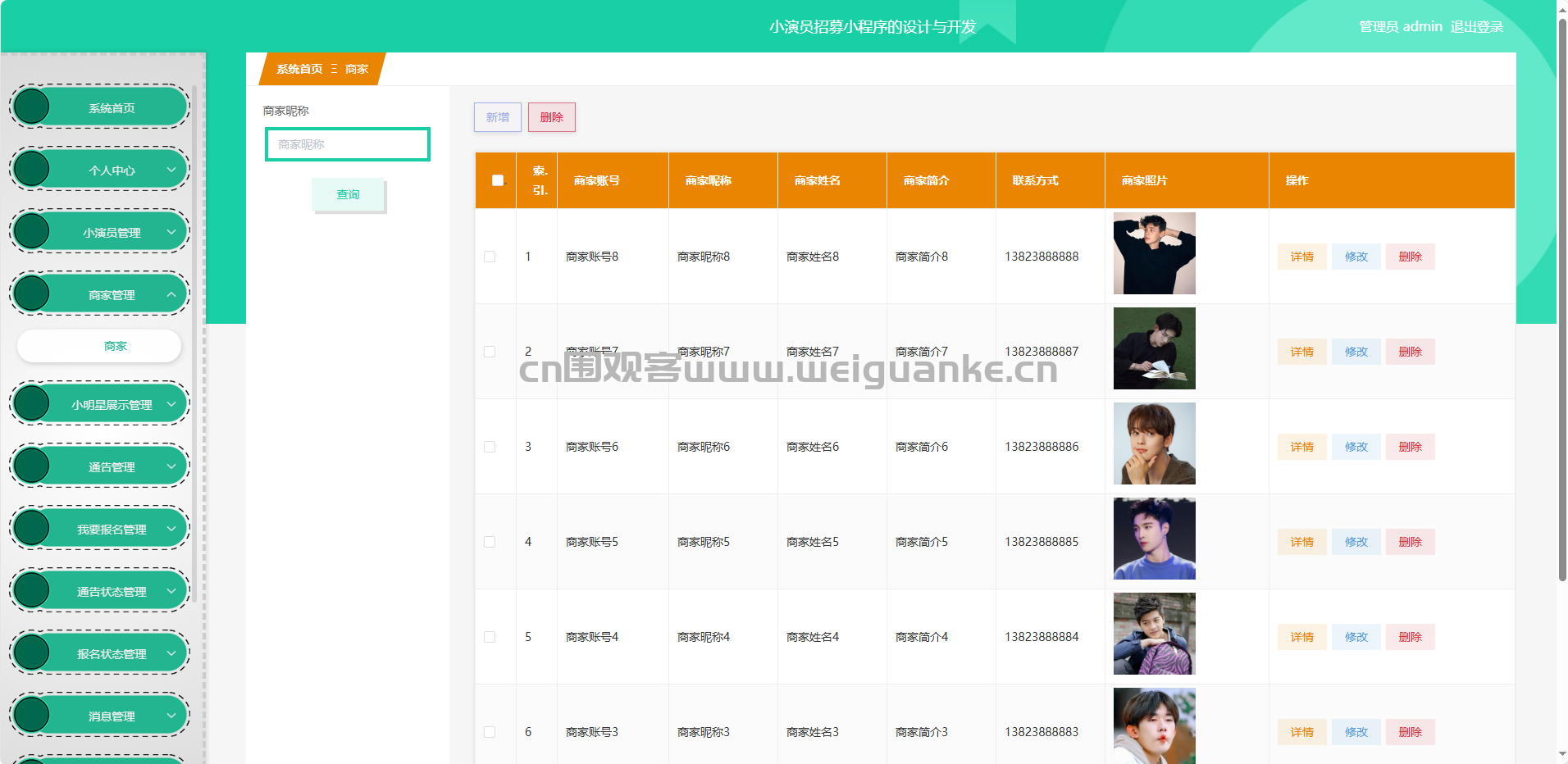This screenshot has height=764, width=1568.
Task: Open 详情 for 商家账号8
Action: [1302, 257]
